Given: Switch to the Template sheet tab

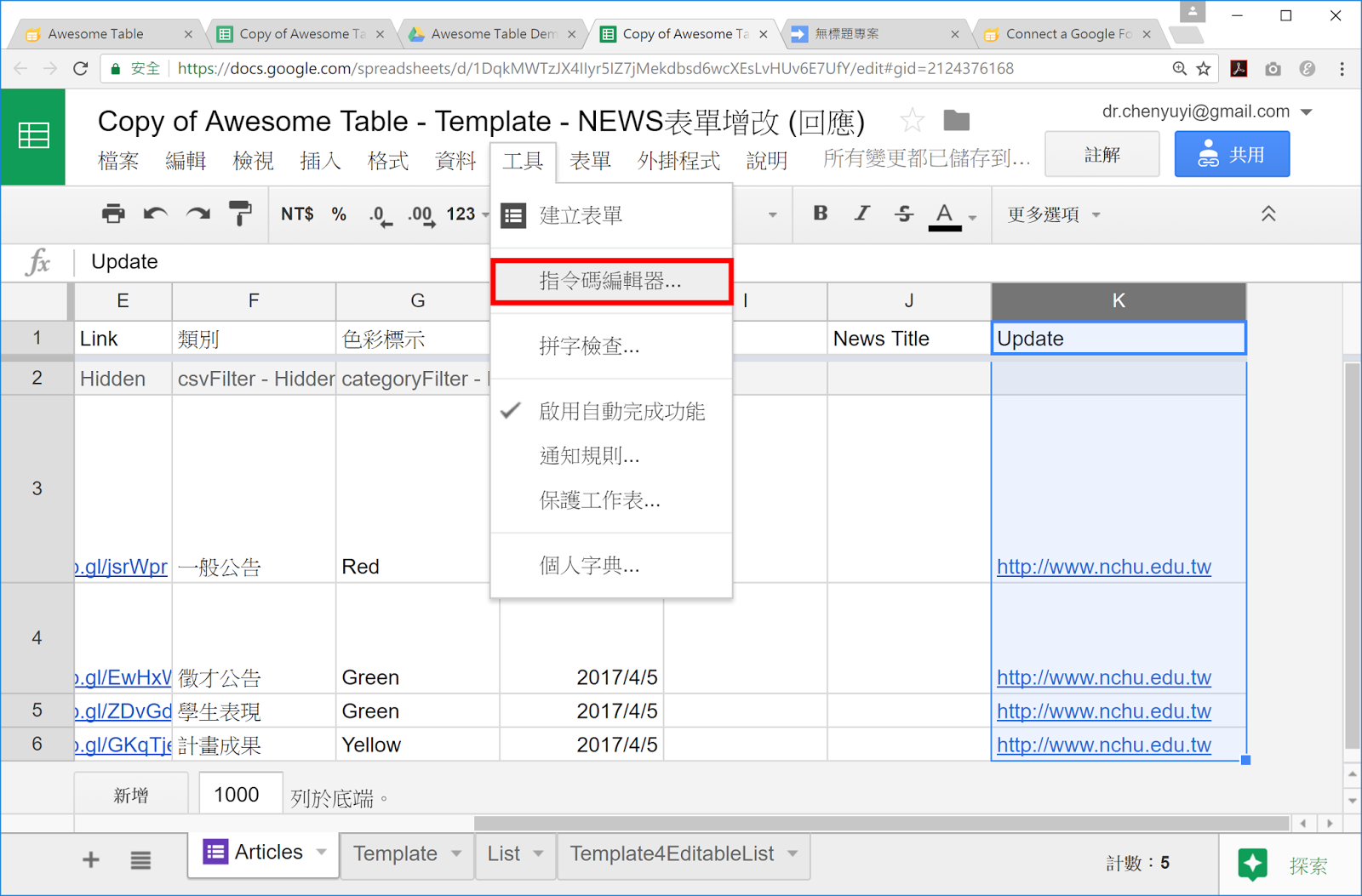Looking at the screenshot, I should click(395, 853).
